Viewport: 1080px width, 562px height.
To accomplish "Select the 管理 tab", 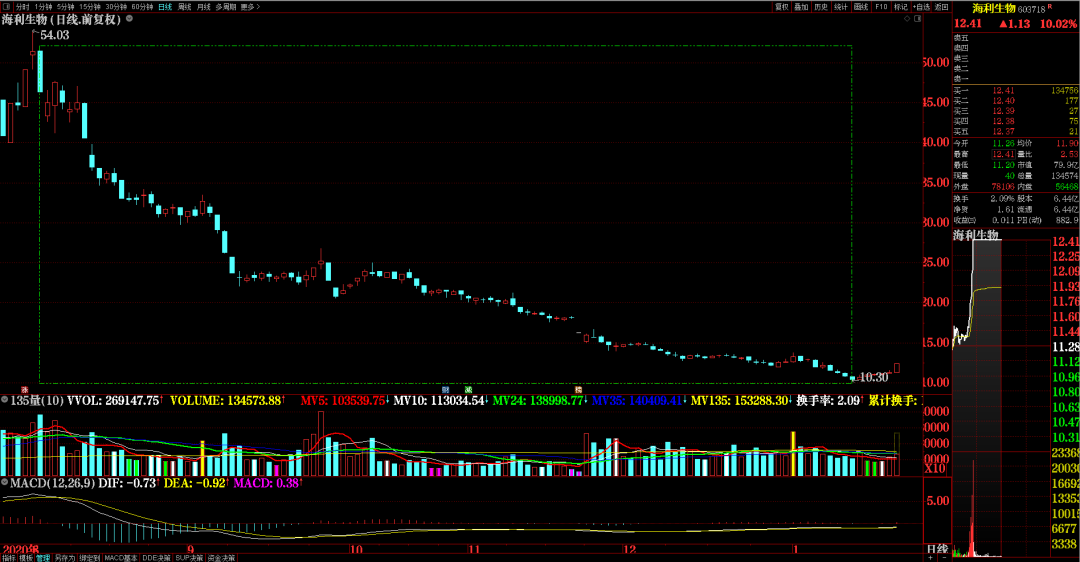I will tap(43, 558).
